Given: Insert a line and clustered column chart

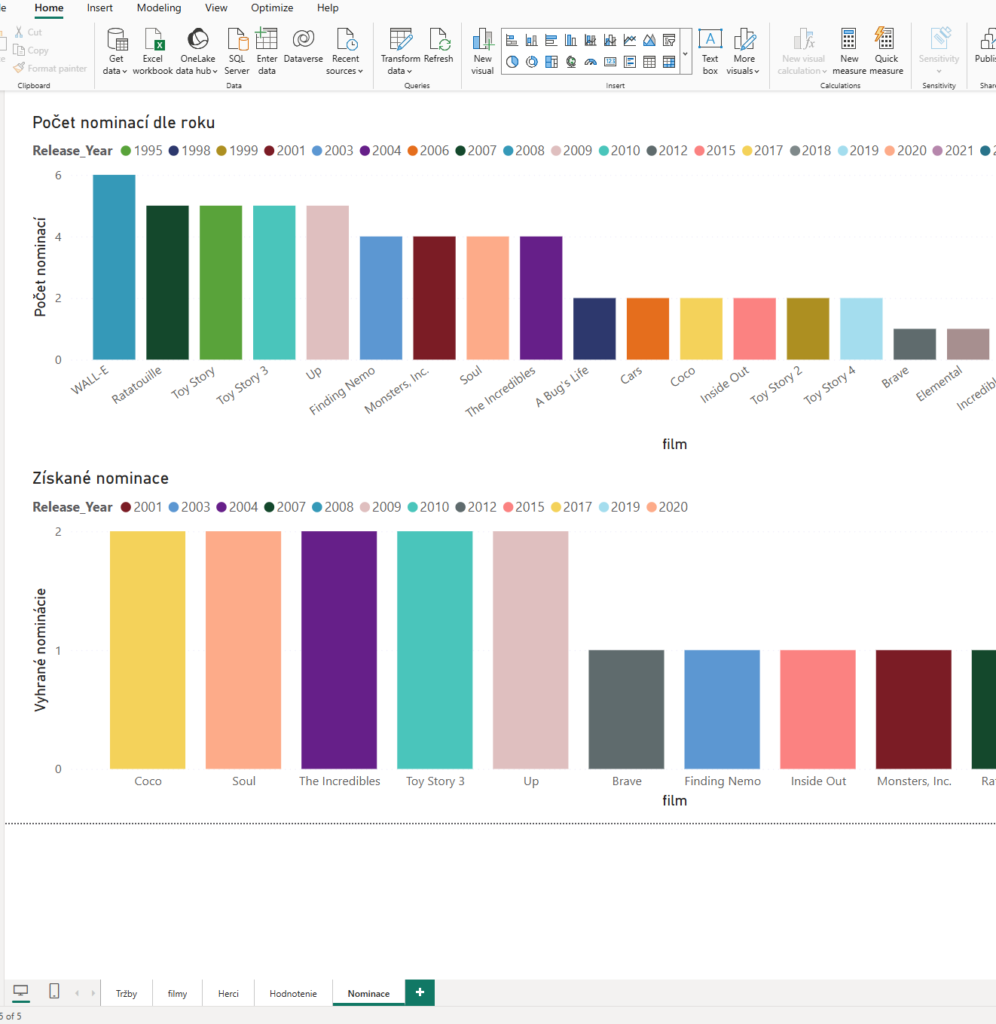Looking at the screenshot, I should tap(610, 40).
